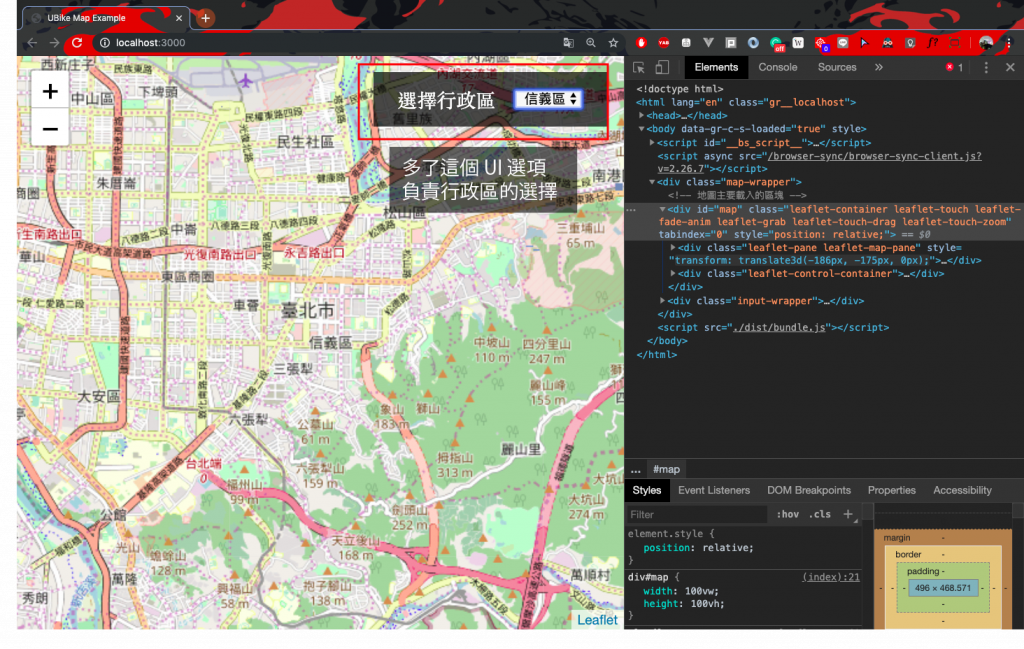Expand the leaflet-control-container div node
1024x649 pixels.
click(673, 274)
